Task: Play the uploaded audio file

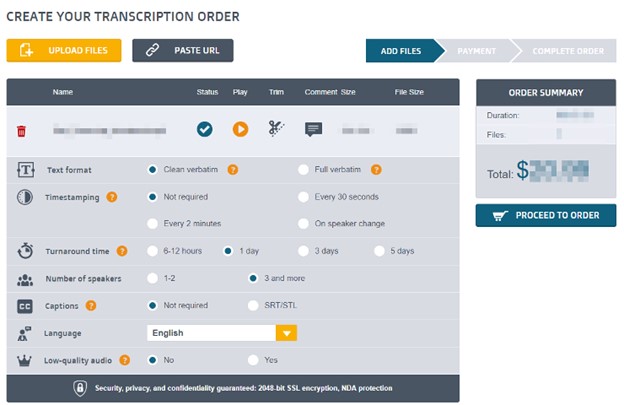Action: tap(240, 129)
